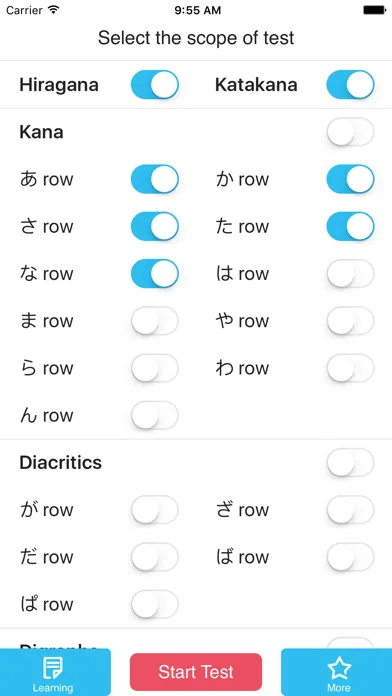This screenshot has height=696, width=392.
Task: Enable the Kana master toggle
Action: tap(350, 132)
